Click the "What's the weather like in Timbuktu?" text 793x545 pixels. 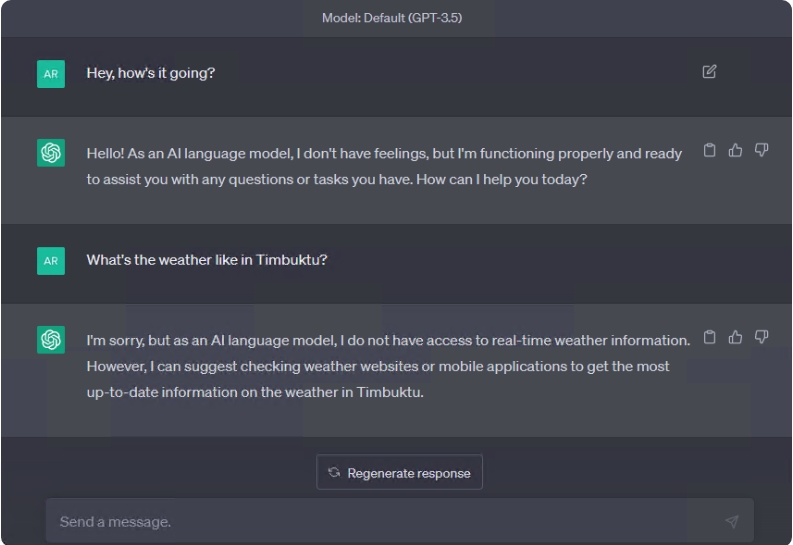click(x=207, y=260)
